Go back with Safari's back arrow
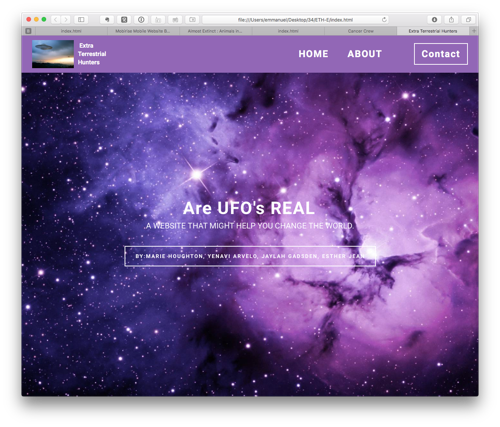This screenshot has width=500, height=427. tap(56, 20)
